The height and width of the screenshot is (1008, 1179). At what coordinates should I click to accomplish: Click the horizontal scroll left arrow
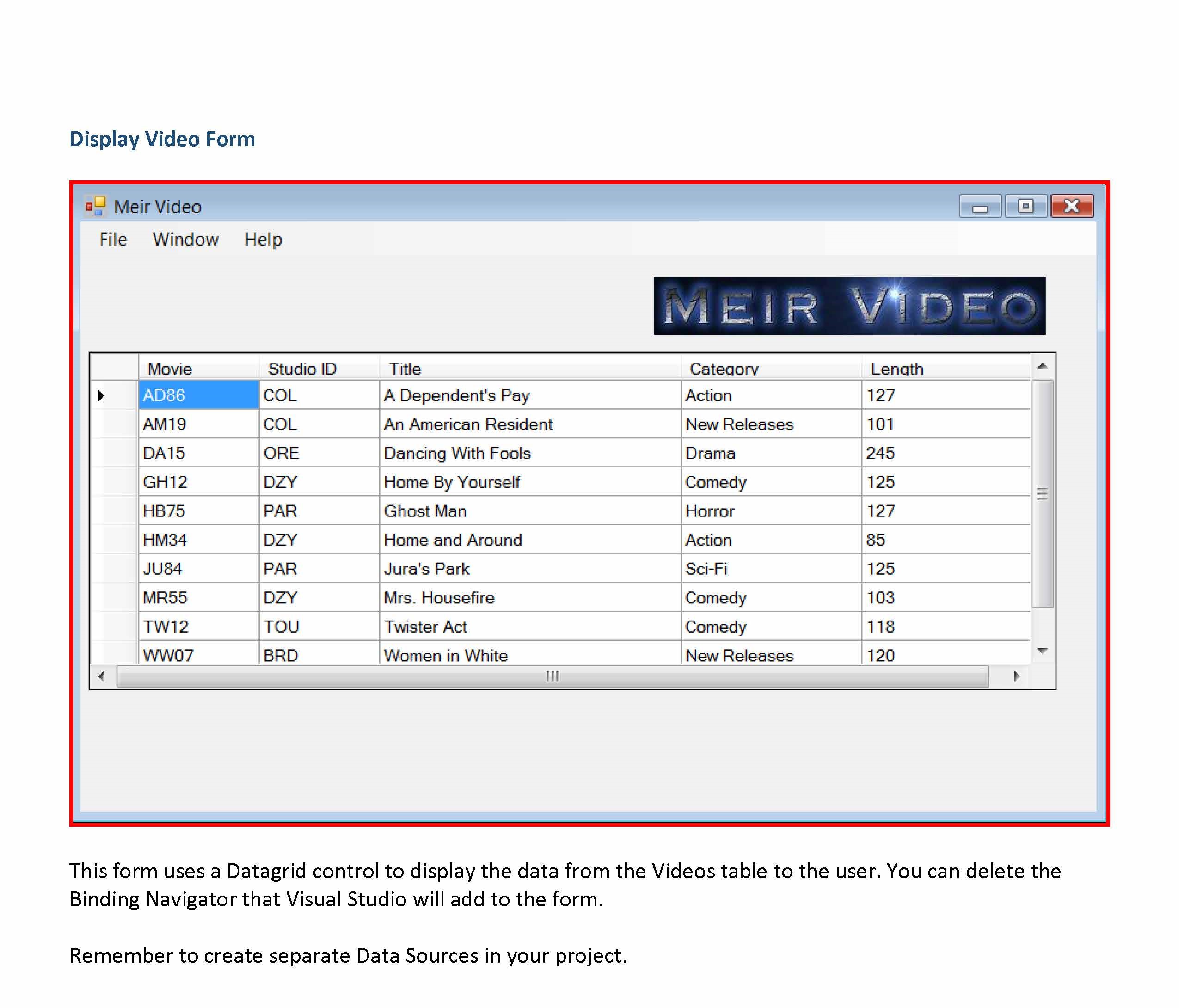[x=101, y=676]
